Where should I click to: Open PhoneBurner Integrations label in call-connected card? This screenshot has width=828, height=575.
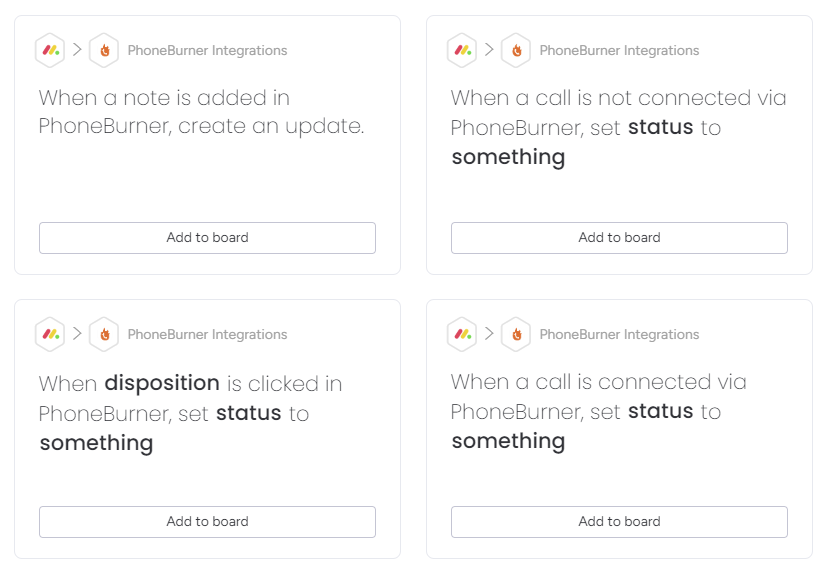(619, 334)
